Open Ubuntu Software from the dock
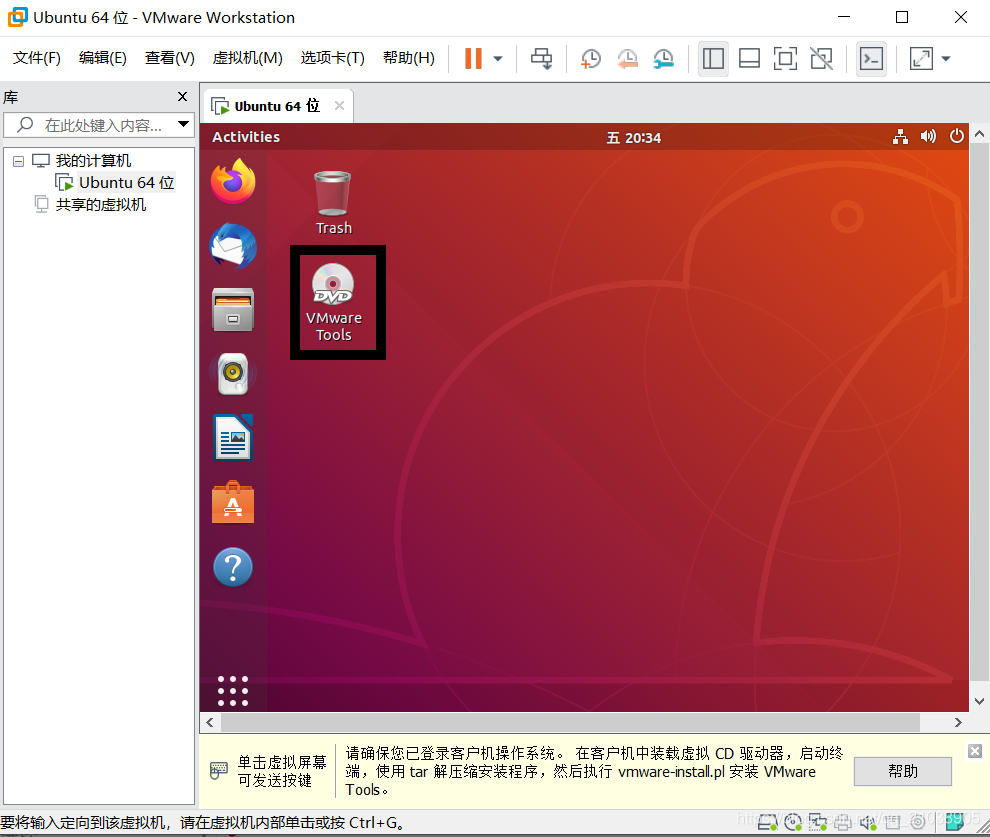Screen dimensions: 990x837 pos(233,502)
